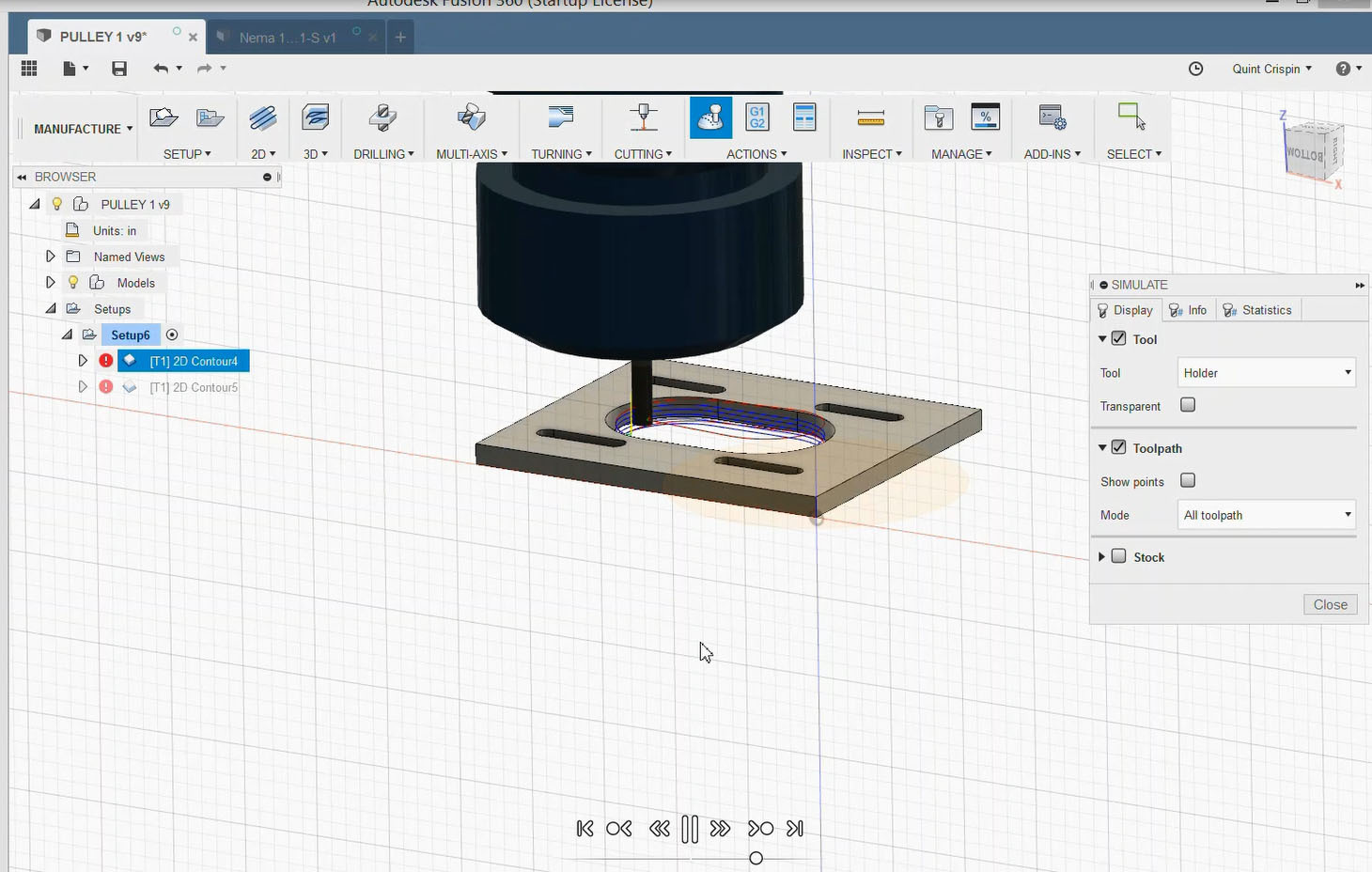The height and width of the screenshot is (872, 1372).
Task: Open the Job Status clock icon
Action: [x=1195, y=69]
